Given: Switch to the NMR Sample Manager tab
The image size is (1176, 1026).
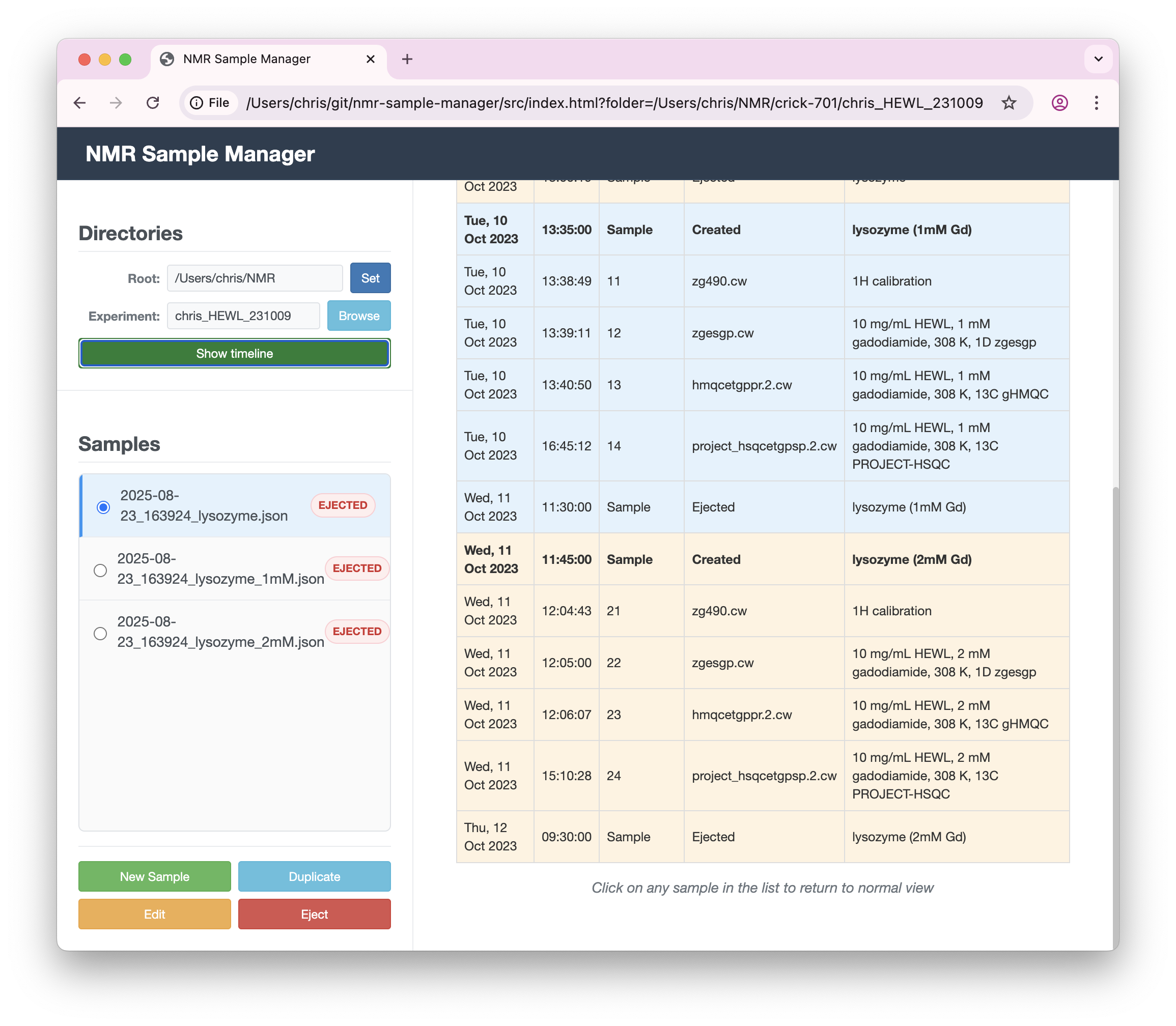Looking at the screenshot, I should click(x=246, y=59).
